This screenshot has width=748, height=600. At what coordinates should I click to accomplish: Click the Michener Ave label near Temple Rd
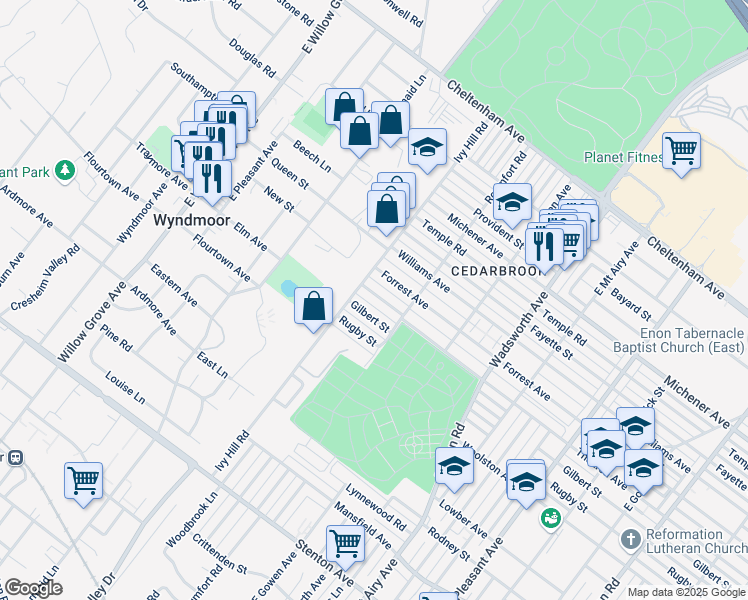pyautogui.click(x=475, y=236)
